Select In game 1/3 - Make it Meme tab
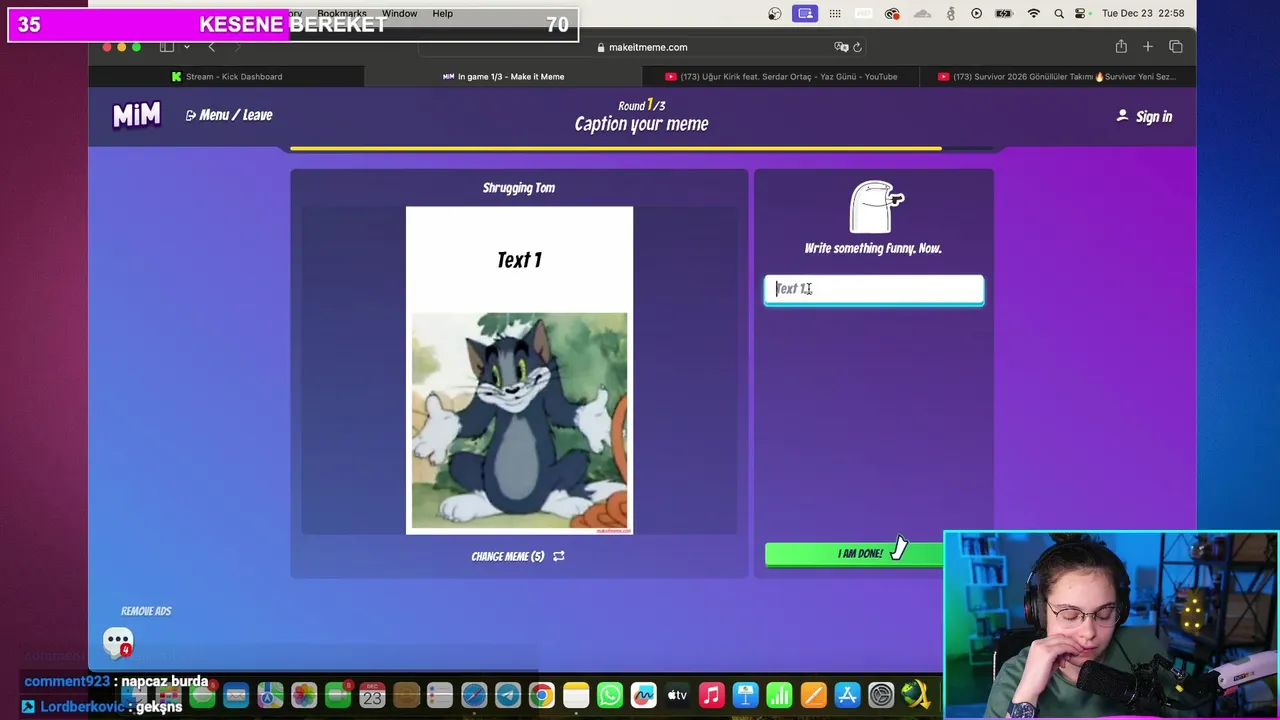The height and width of the screenshot is (720, 1280). 503,76
